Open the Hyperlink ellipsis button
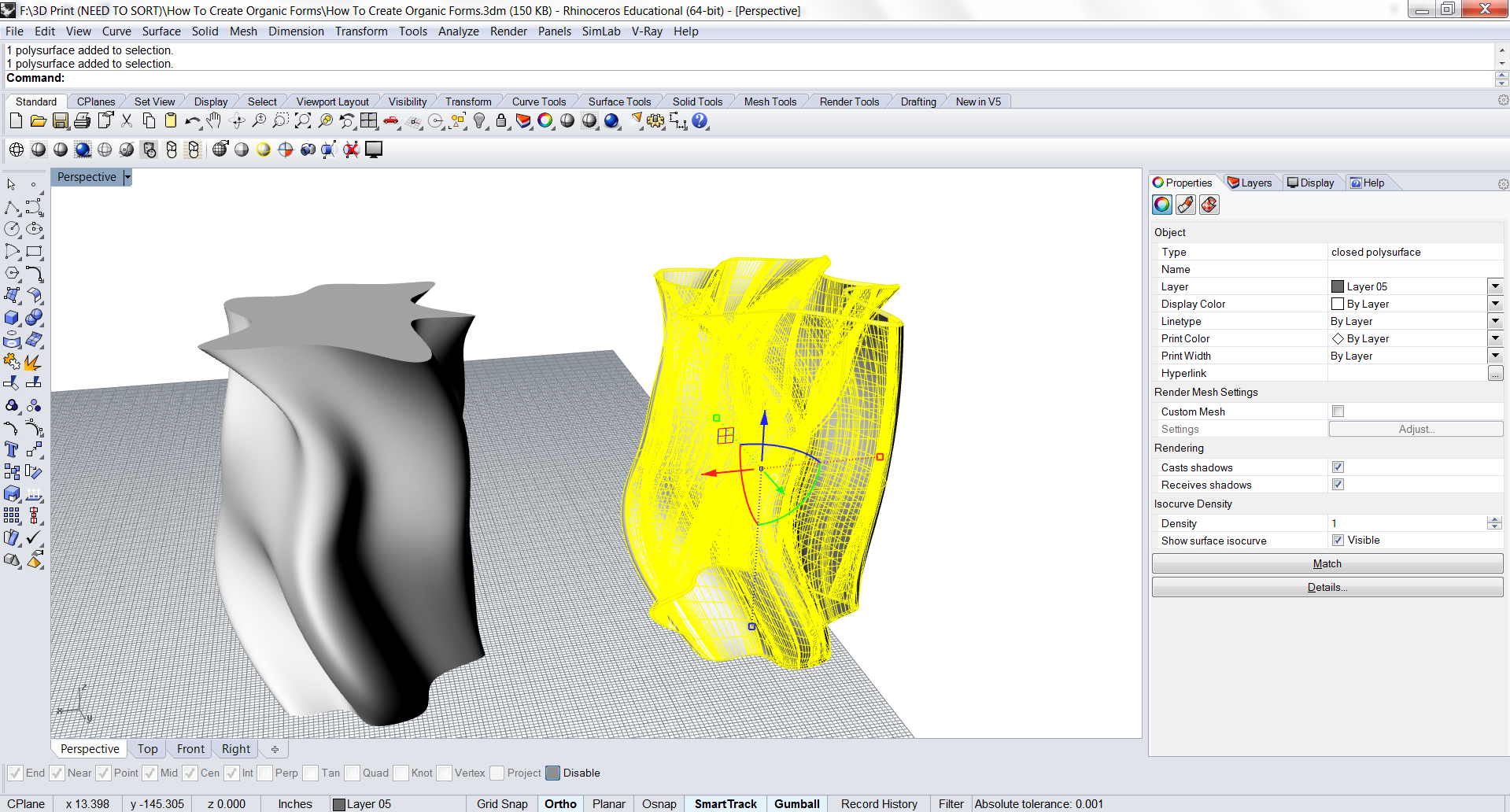This screenshot has width=1510, height=812. pos(1495,374)
